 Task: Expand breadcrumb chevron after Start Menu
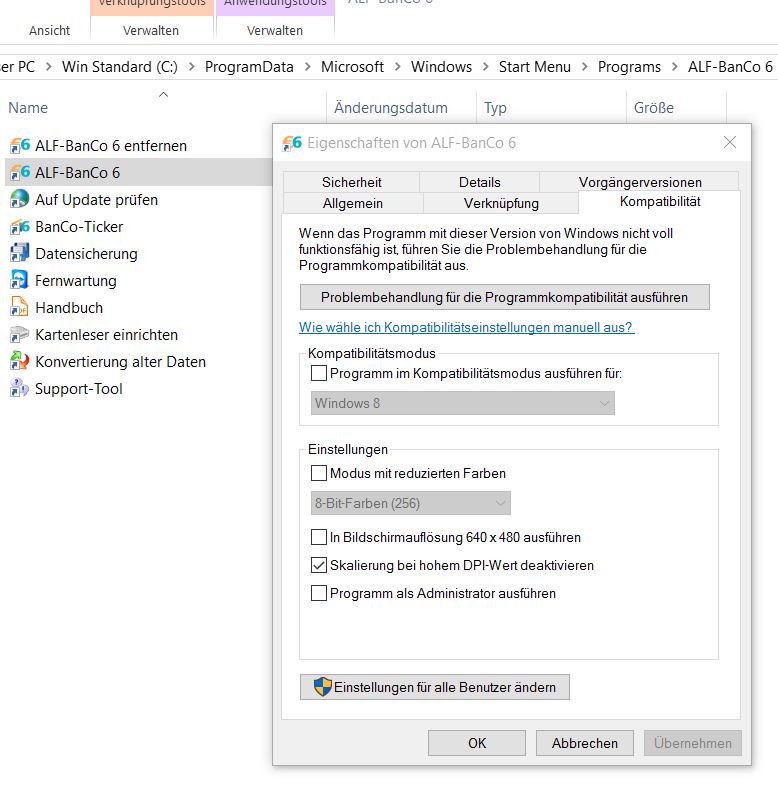click(x=584, y=67)
